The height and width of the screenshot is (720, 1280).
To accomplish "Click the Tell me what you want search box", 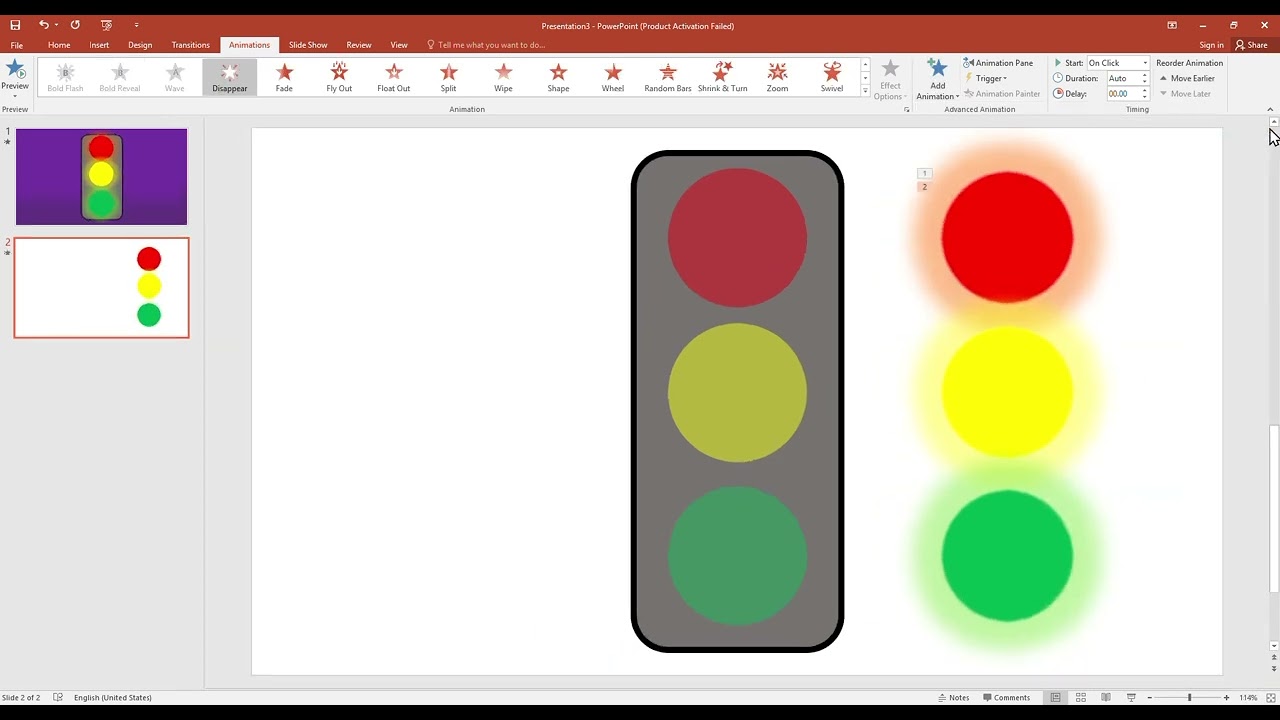I will (x=491, y=45).
